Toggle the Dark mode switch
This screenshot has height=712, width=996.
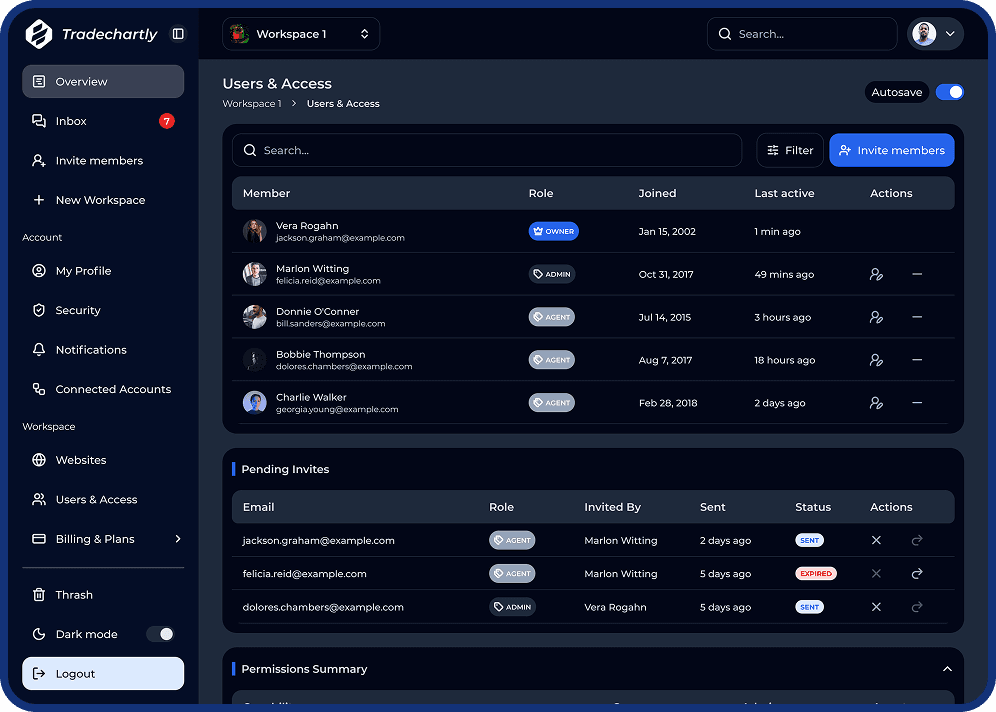click(x=160, y=634)
